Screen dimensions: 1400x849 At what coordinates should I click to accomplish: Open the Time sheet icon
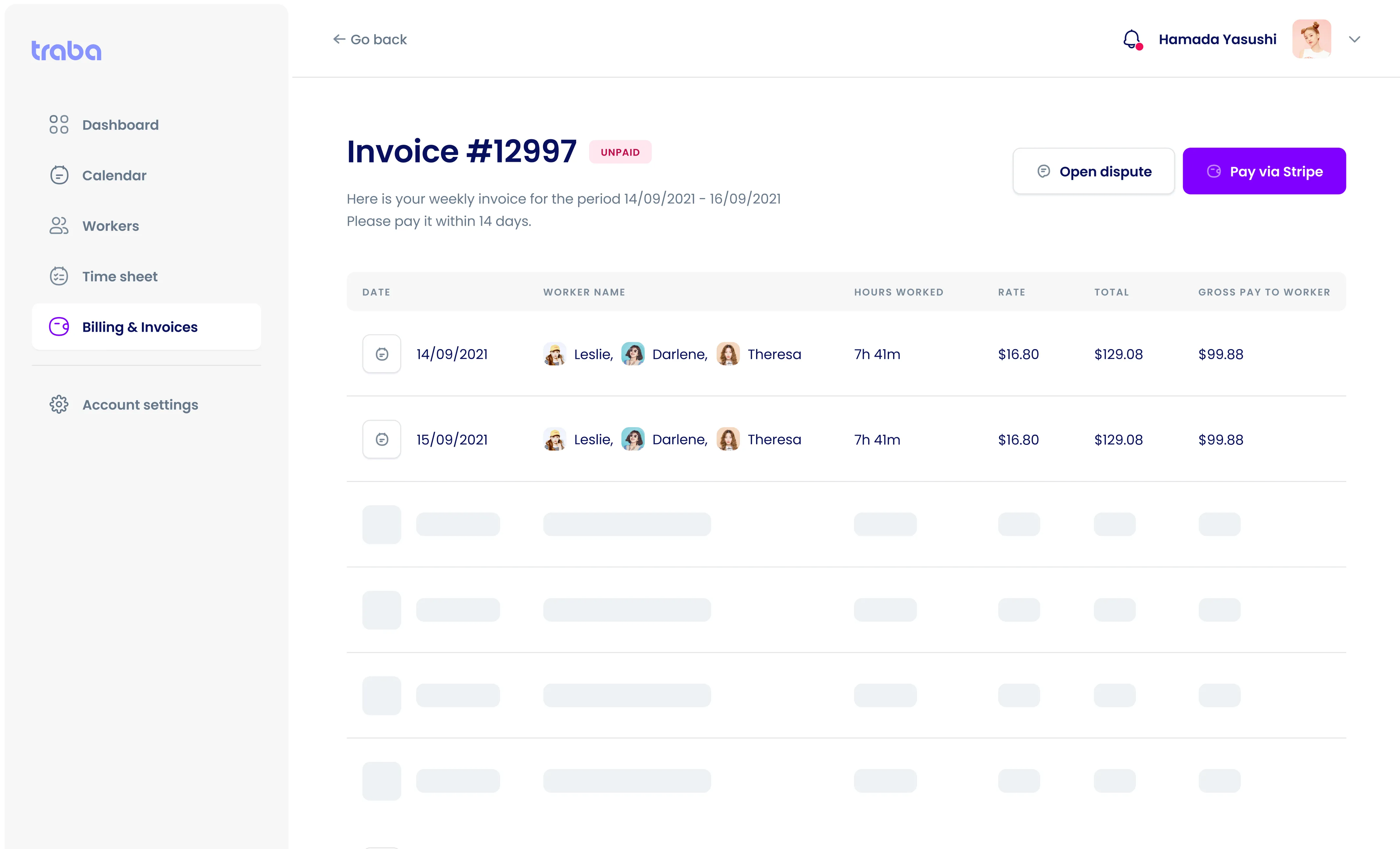[x=59, y=276]
